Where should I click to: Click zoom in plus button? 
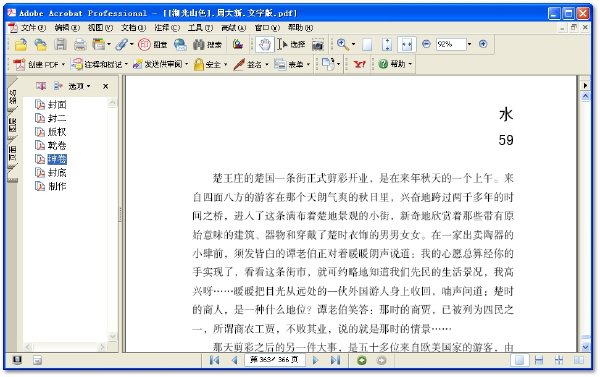[x=483, y=44]
